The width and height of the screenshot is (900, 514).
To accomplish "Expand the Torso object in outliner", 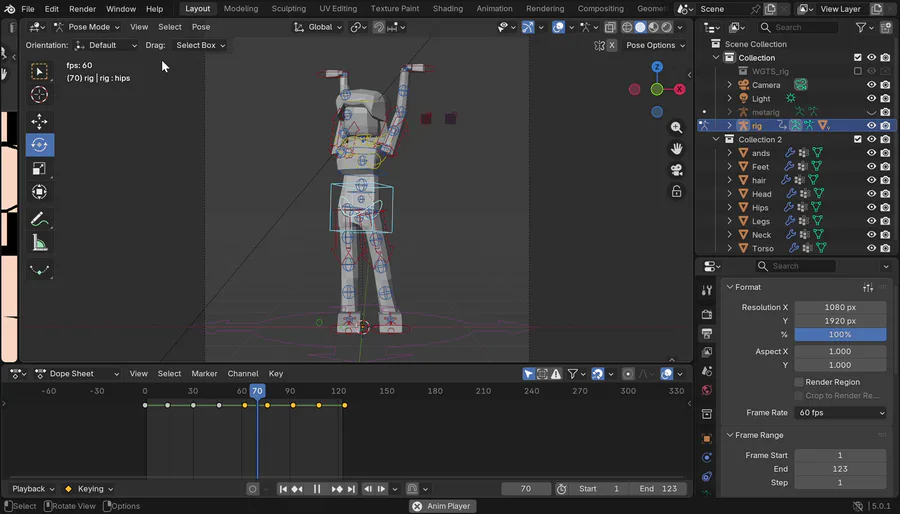I will pyautogui.click(x=729, y=248).
